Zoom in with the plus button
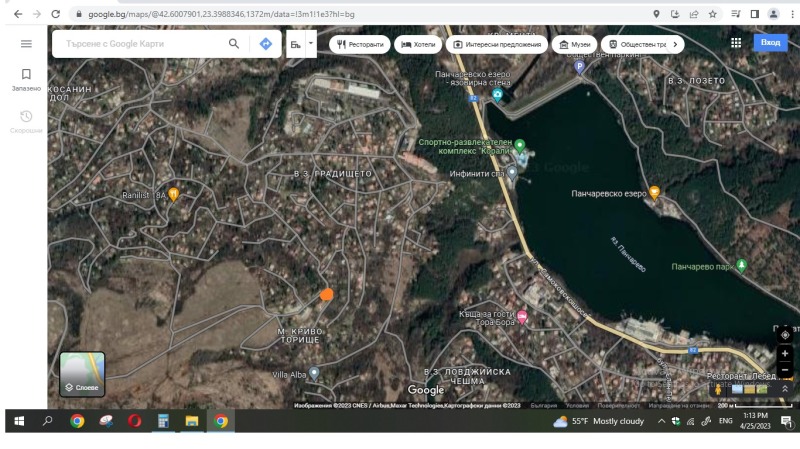 tap(784, 353)
